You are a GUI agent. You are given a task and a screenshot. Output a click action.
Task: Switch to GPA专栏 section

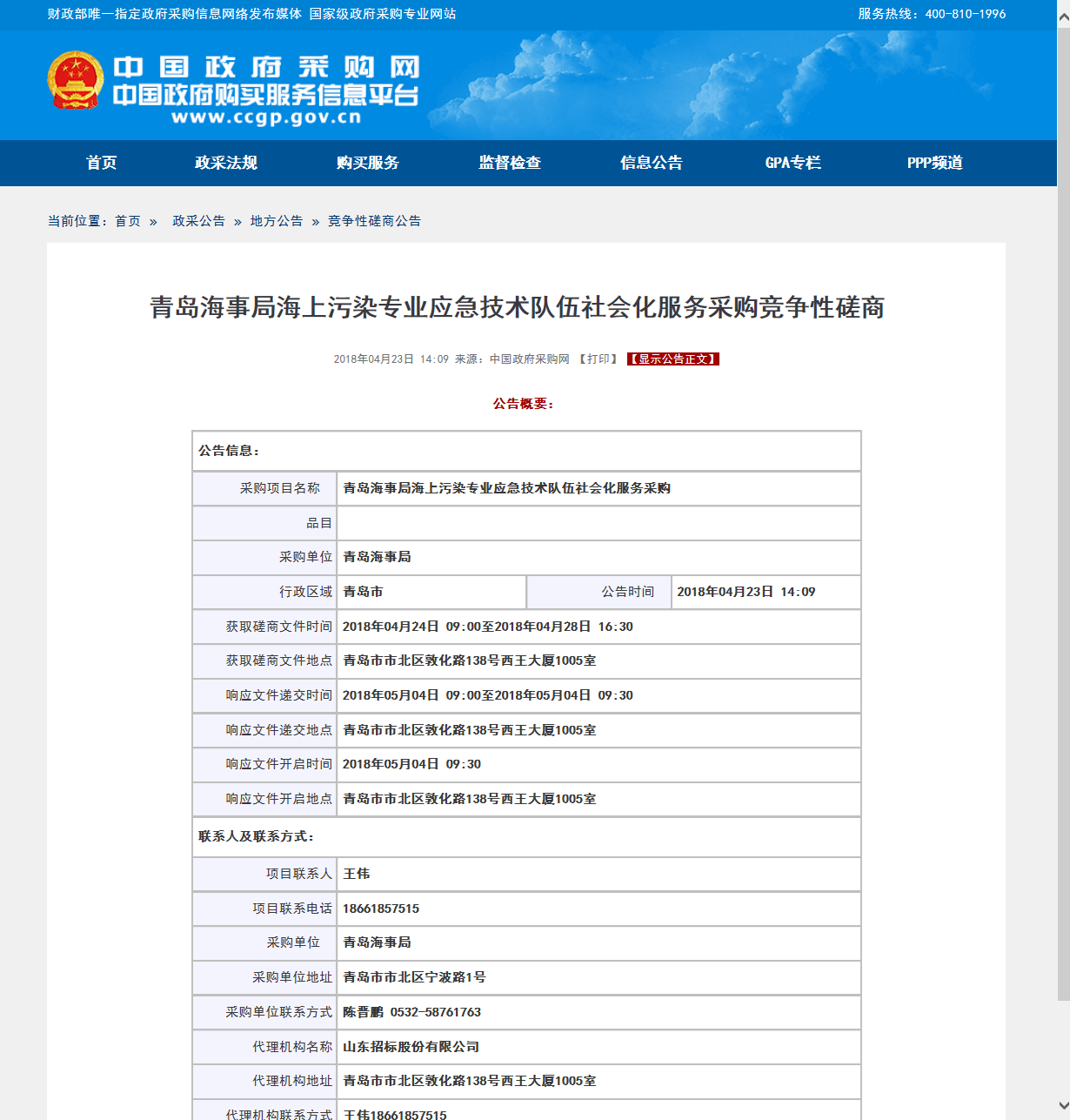[793, 163]
